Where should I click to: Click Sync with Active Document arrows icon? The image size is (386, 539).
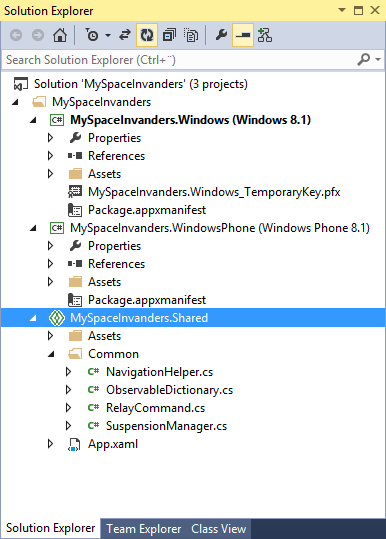[x=125, y=35]
